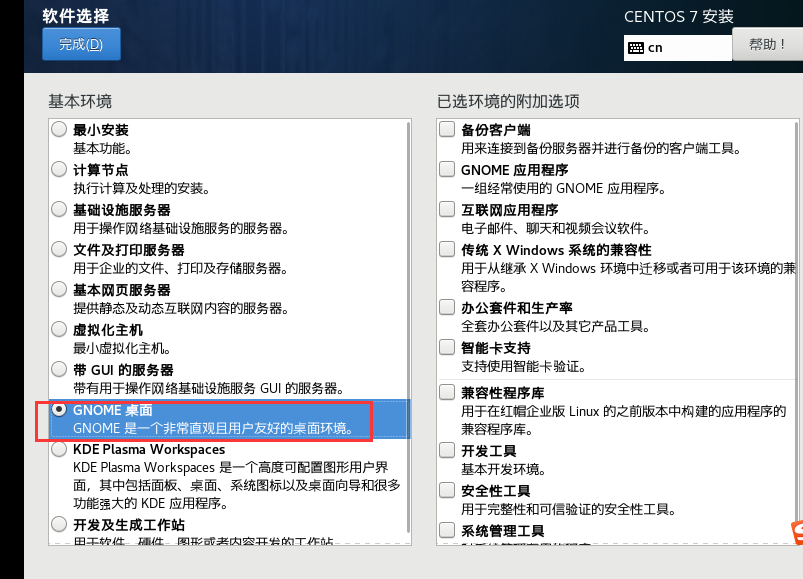Enable the 安全性工具 checkbox
The image size is (803, 579).
point(447,490)
